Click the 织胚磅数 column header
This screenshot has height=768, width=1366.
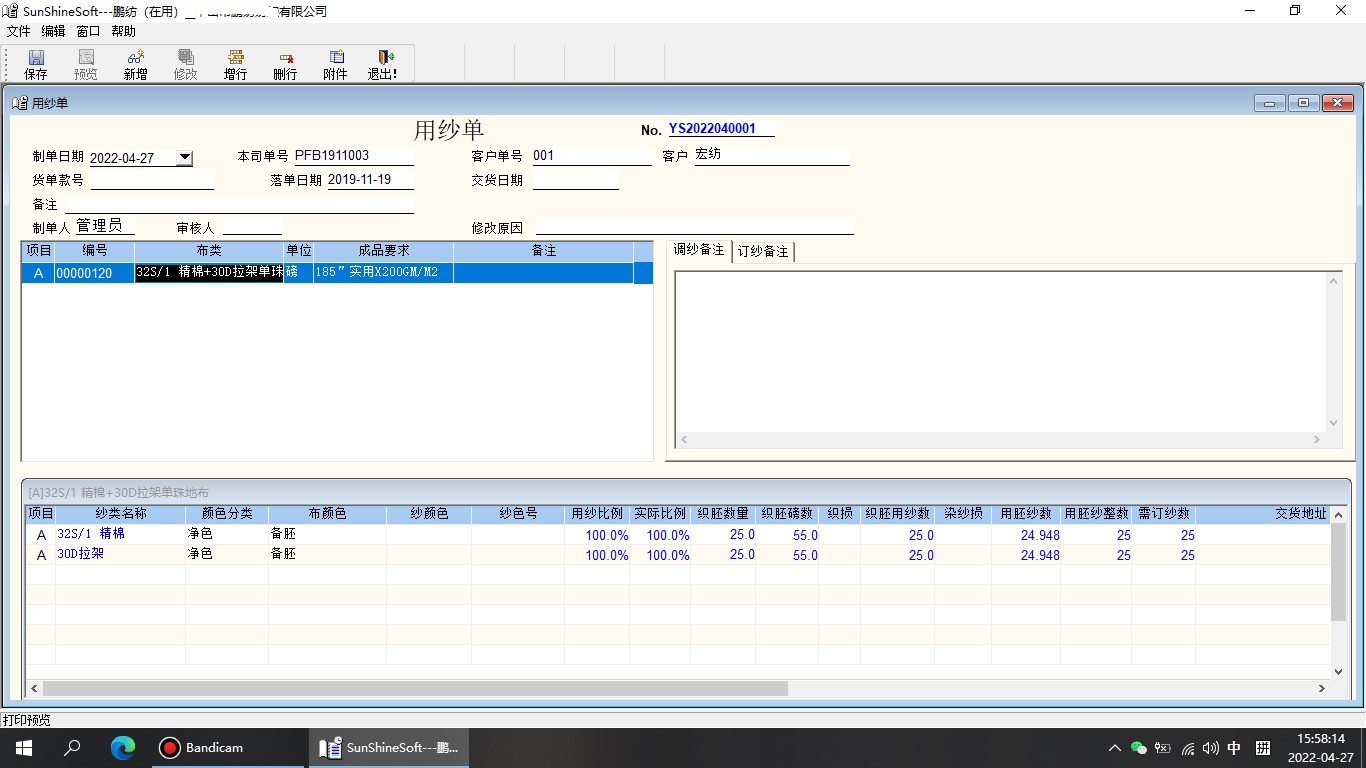787,513
